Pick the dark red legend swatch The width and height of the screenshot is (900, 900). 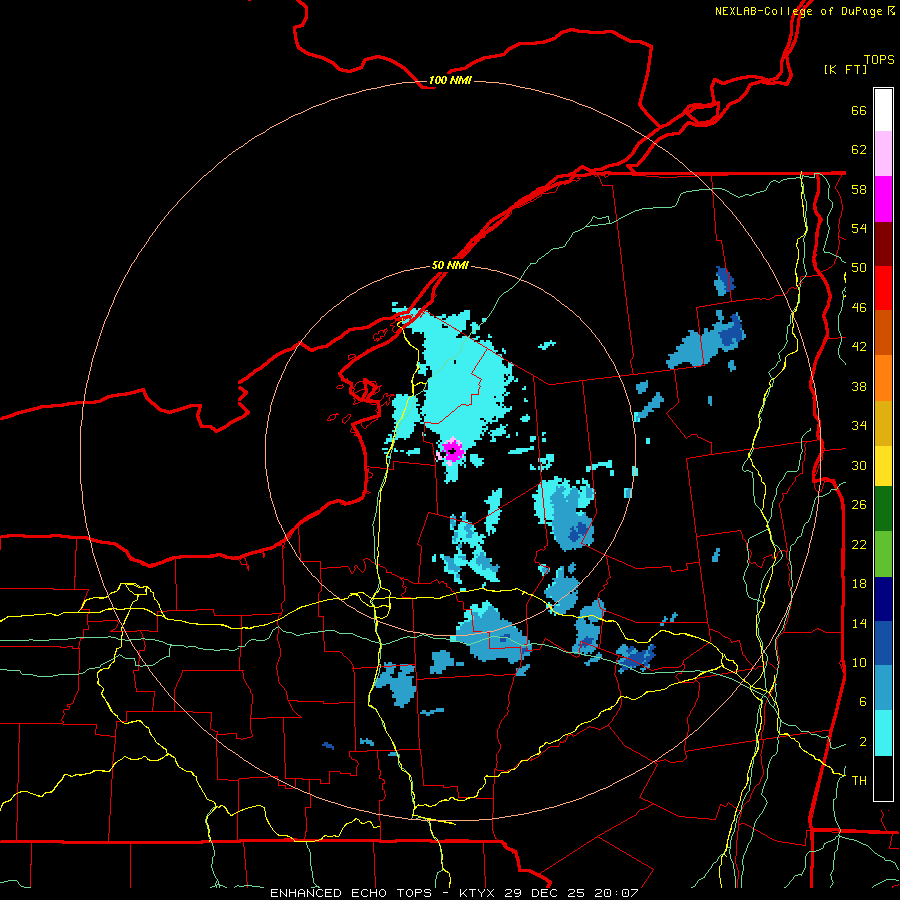coord(883,243)
